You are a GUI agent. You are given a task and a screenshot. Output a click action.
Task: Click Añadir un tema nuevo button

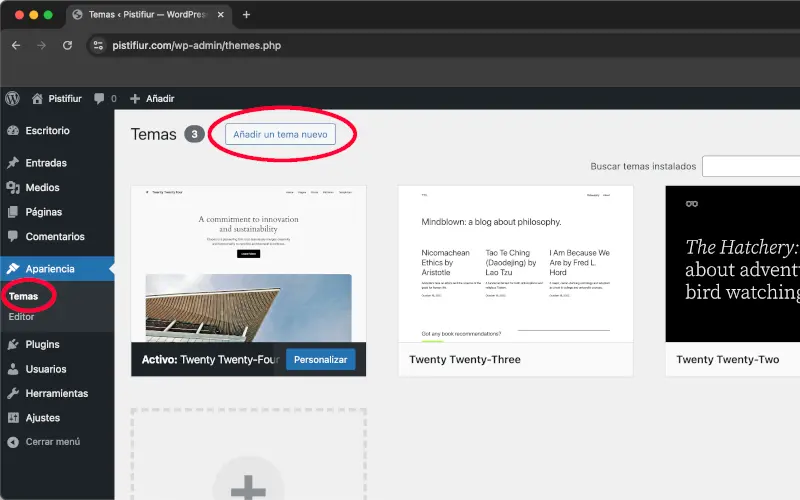click(x=280, y=134)
